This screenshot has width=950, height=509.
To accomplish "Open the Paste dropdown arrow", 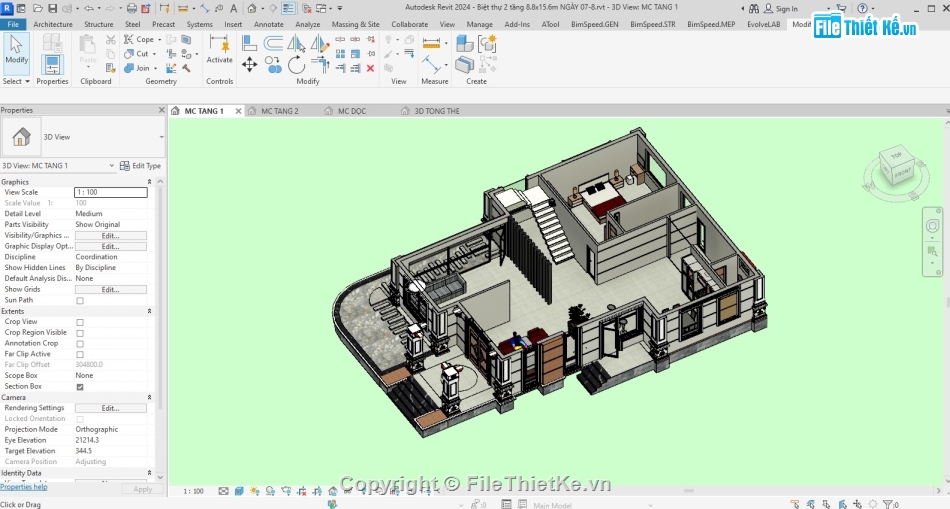I will click(88, 67).
